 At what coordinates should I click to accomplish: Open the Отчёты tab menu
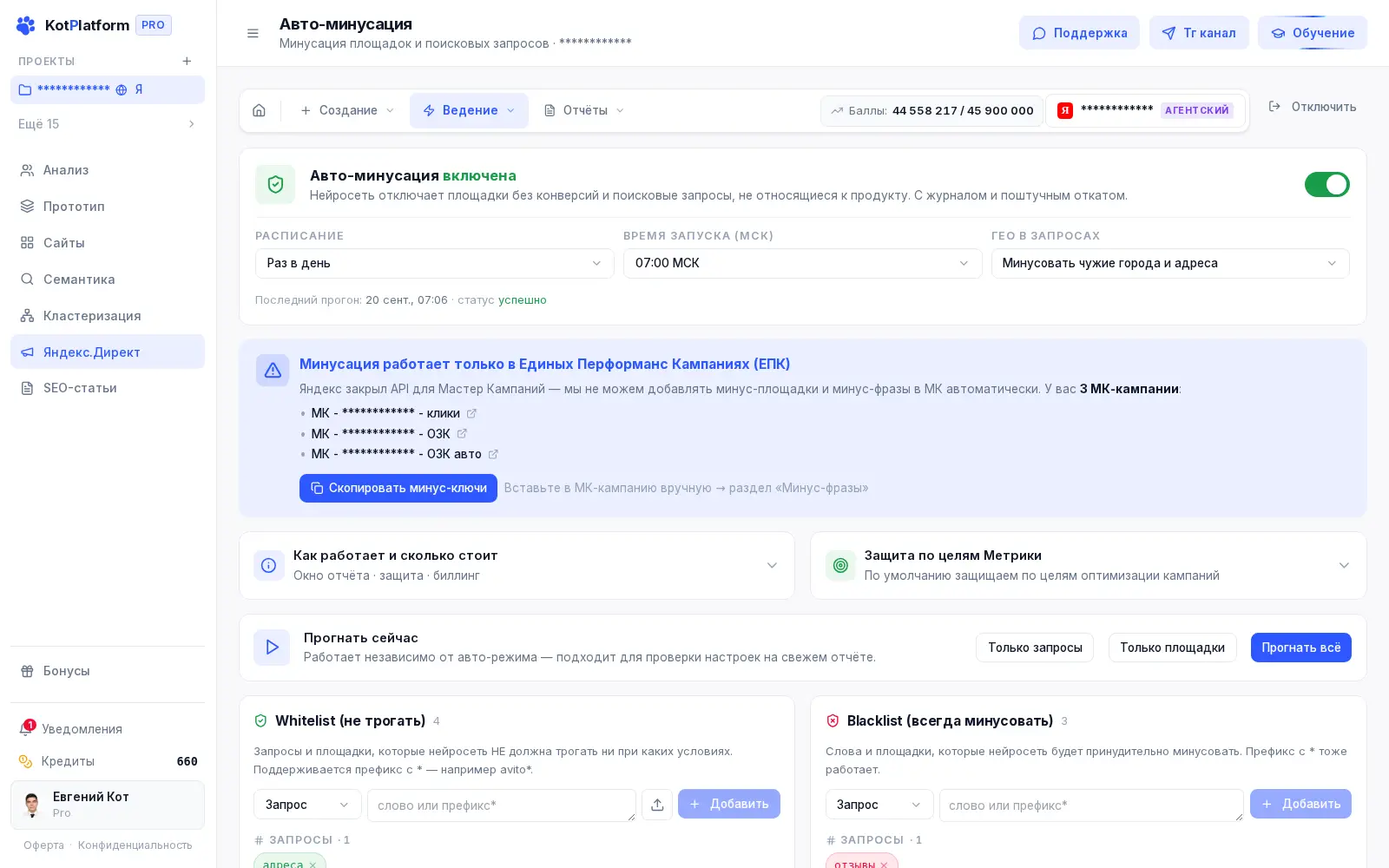[584, 110]
